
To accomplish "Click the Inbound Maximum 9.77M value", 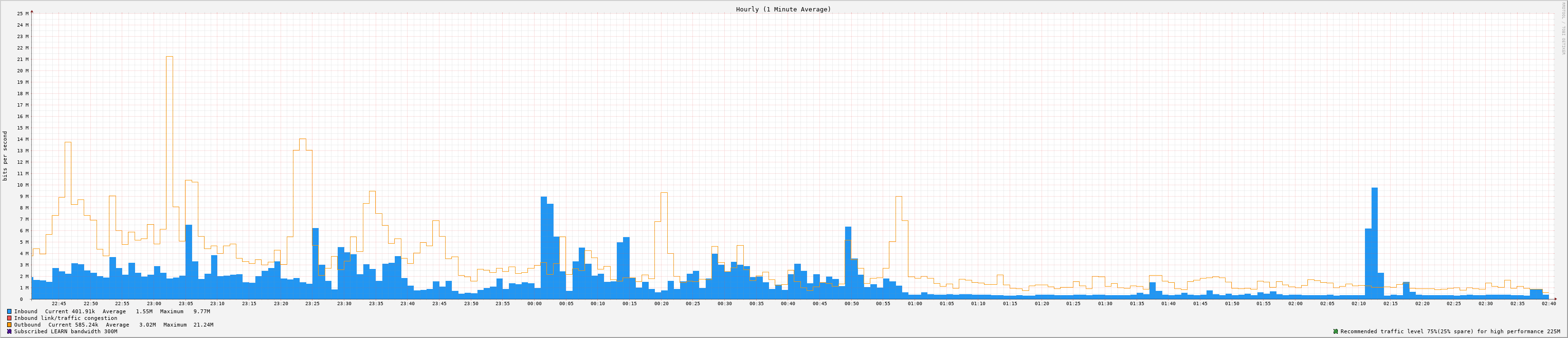I will click(x=202, y=311).
